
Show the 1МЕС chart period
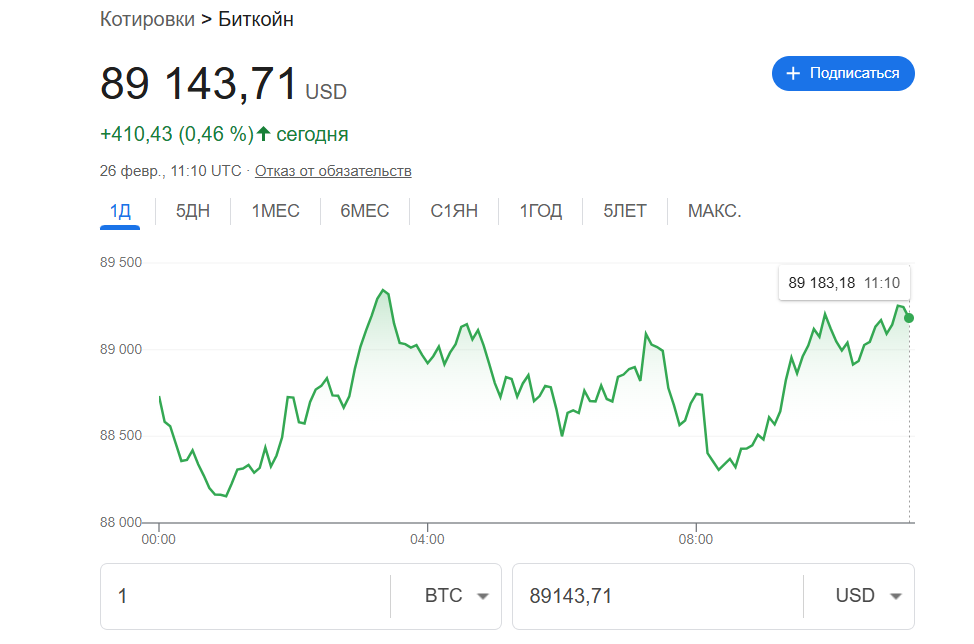tap(275, 211)
